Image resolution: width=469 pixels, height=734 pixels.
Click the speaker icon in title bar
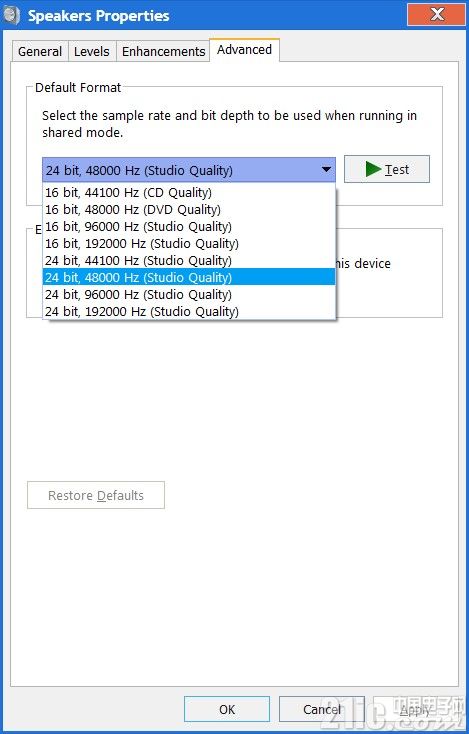pos(11,15)
